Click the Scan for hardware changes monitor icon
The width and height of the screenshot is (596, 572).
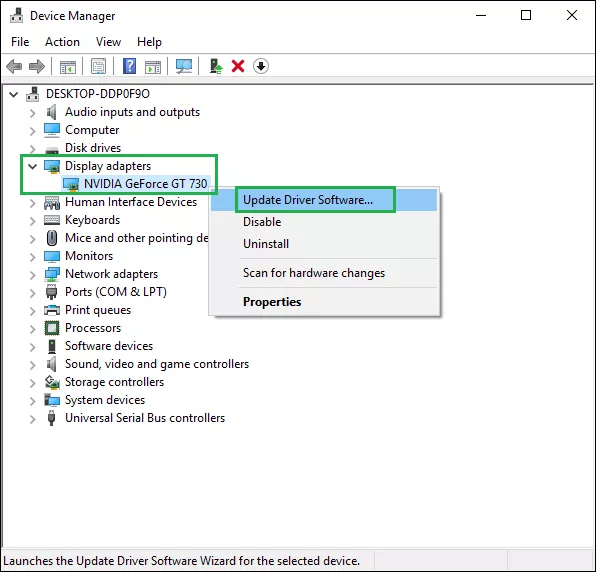coord(184,67)
